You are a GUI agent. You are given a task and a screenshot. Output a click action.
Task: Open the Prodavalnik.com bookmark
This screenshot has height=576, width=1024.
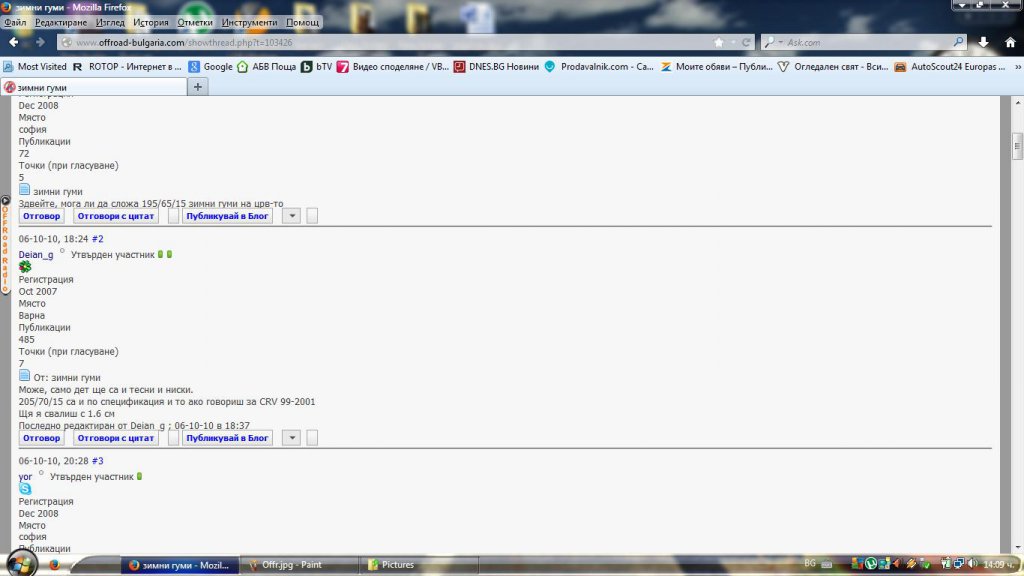click(599, 67)
